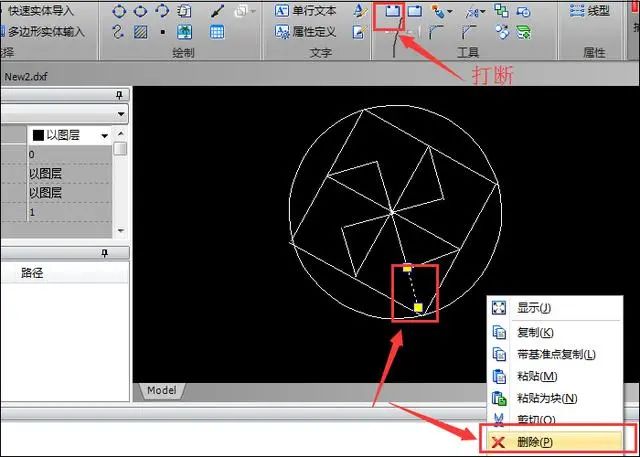Open the 以图层 color dropdown

tap(105, 135)
